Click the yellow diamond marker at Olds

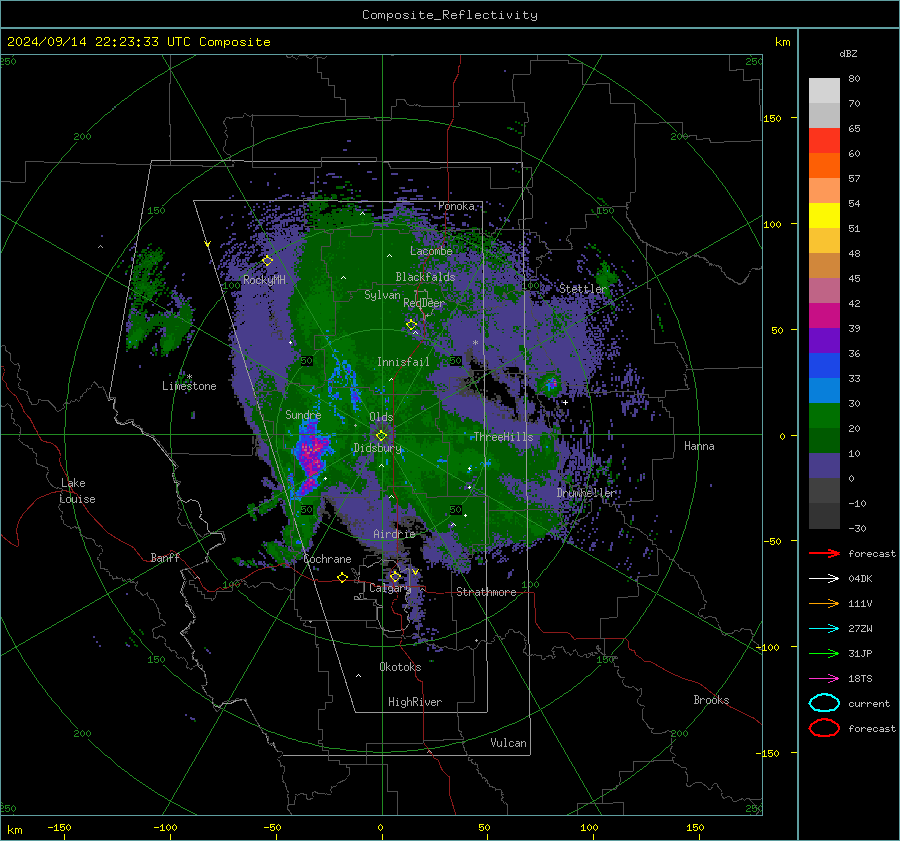click(381, 436)
